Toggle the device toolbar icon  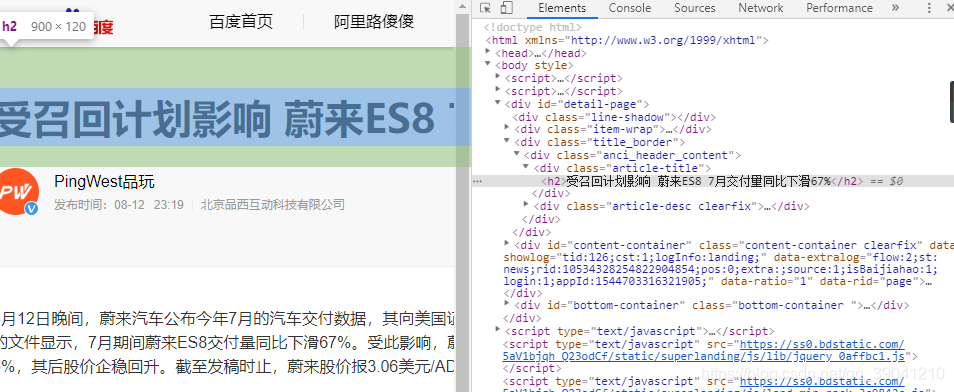click(x=506, y=8)
